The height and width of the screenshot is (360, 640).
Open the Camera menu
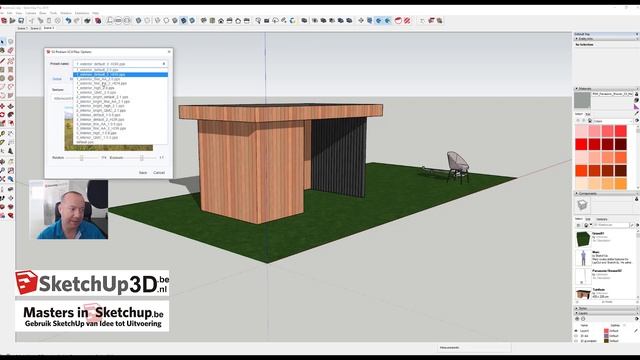pos(31,13)
